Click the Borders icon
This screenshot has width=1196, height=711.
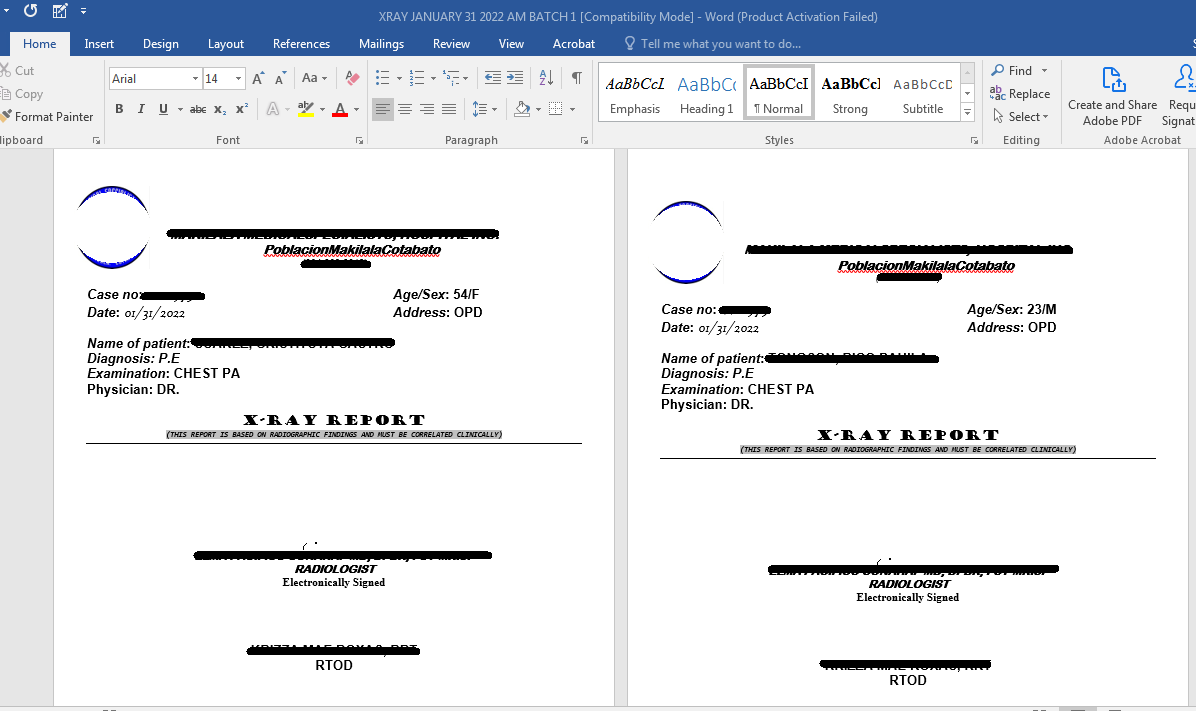tap(556, 109)
